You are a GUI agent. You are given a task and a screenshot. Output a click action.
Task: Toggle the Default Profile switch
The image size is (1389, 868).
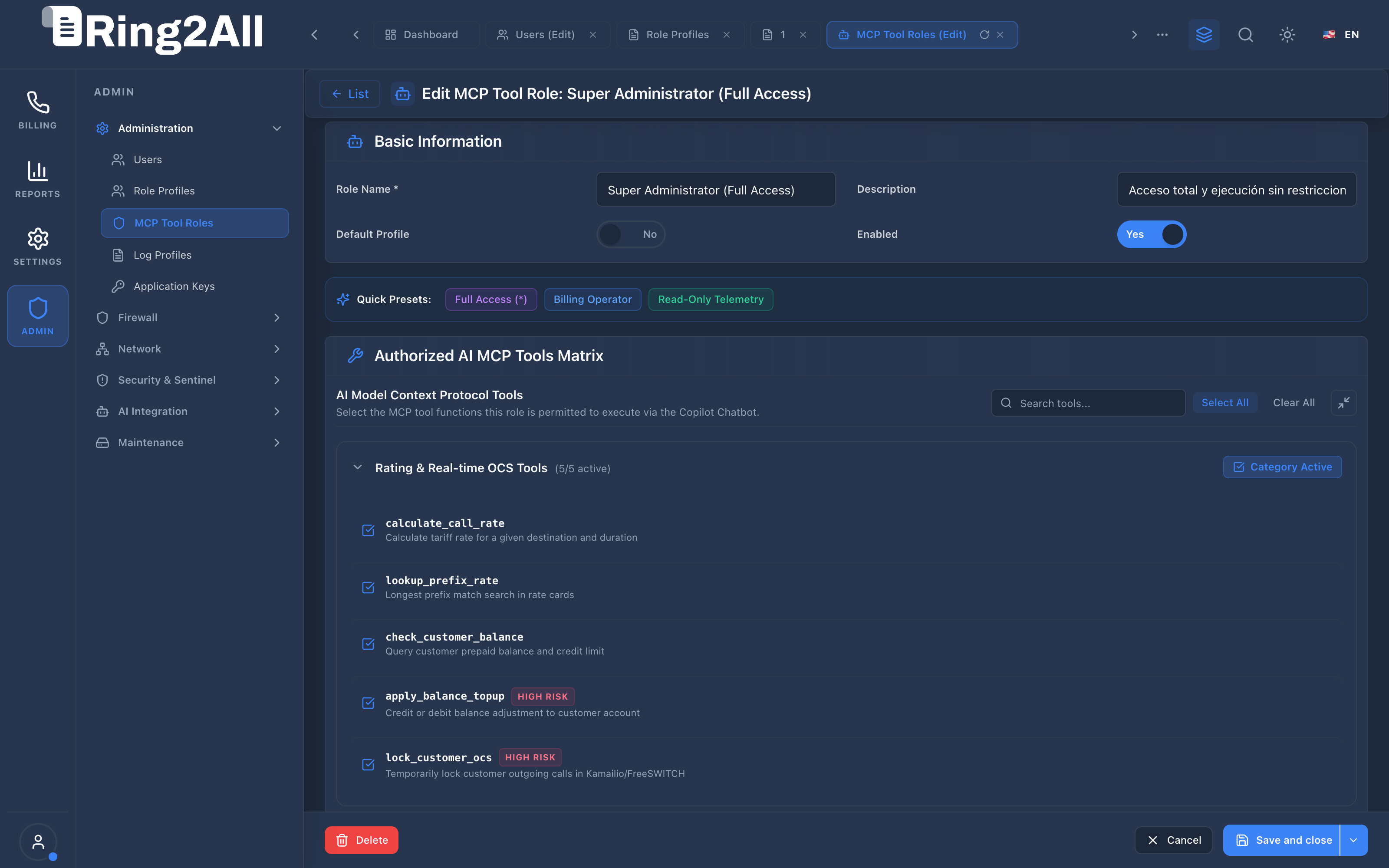[x=631, y=234]
